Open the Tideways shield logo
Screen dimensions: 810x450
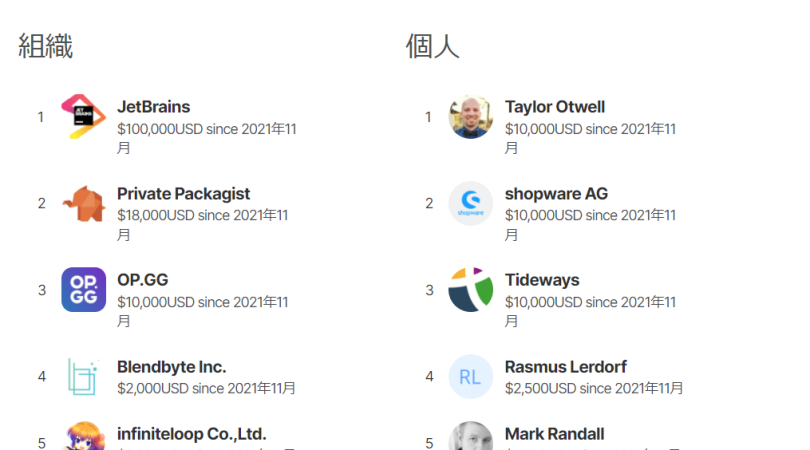[471, 290]
